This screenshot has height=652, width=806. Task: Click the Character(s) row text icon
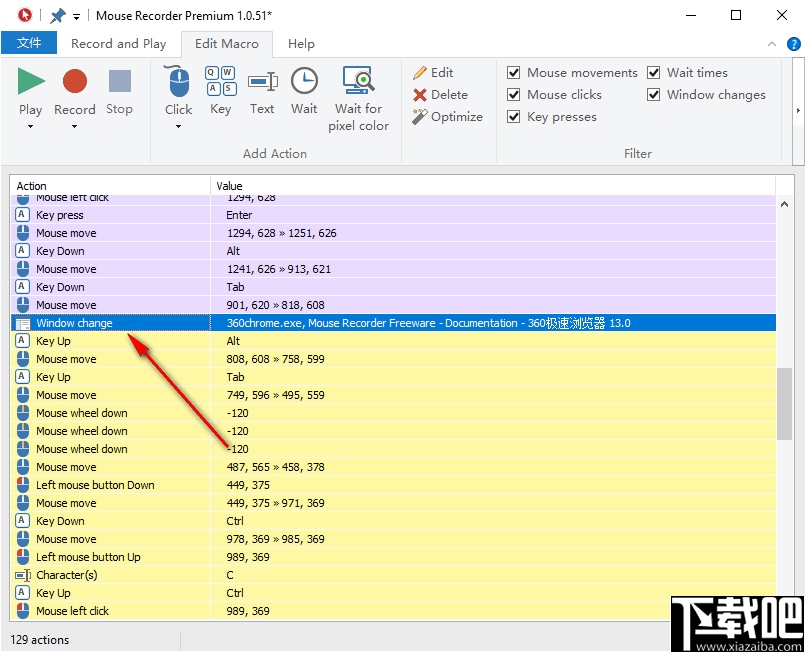[x=23, y=575]
